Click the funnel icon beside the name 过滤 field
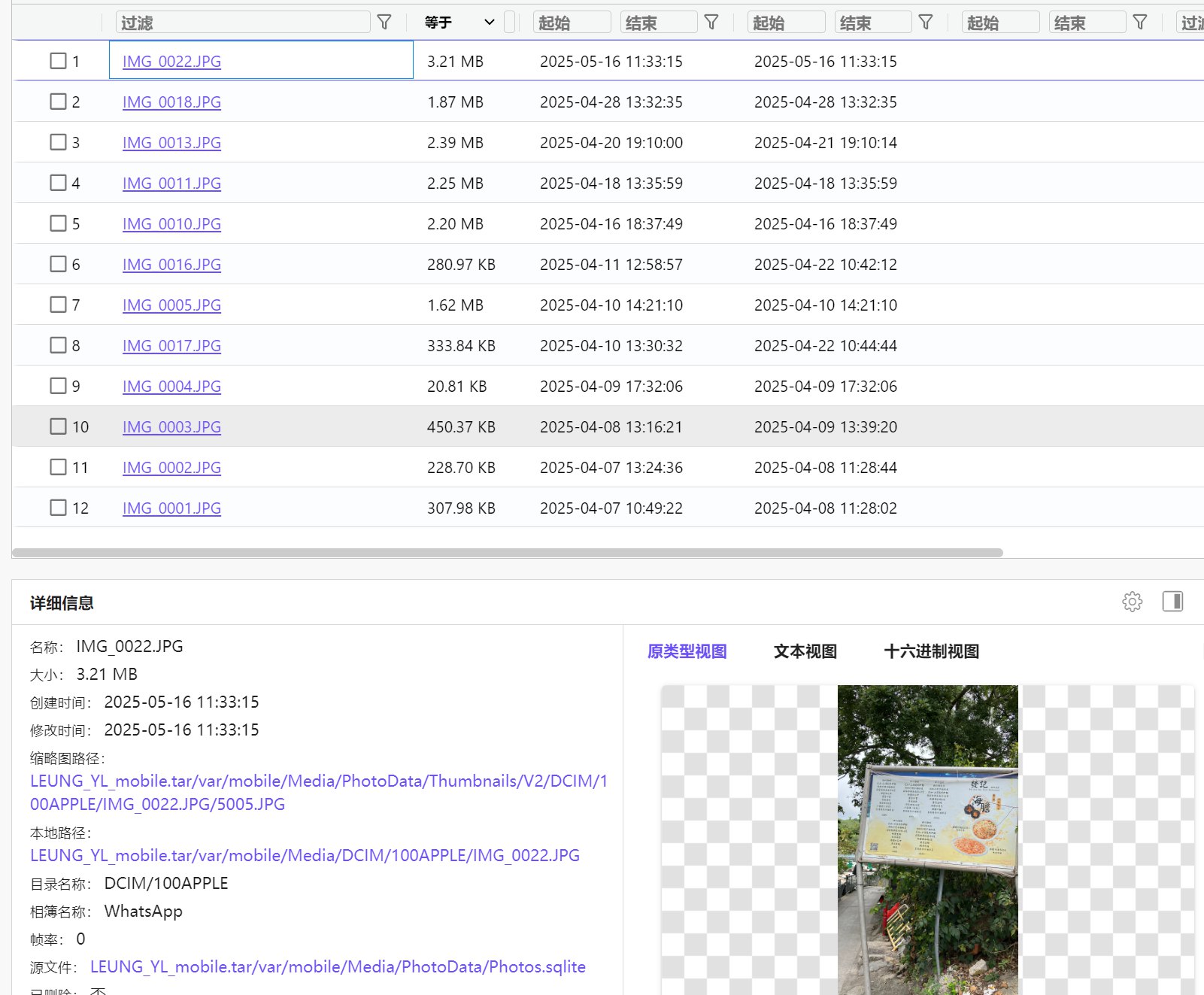 pyautogui.click(x=384, y=23)
